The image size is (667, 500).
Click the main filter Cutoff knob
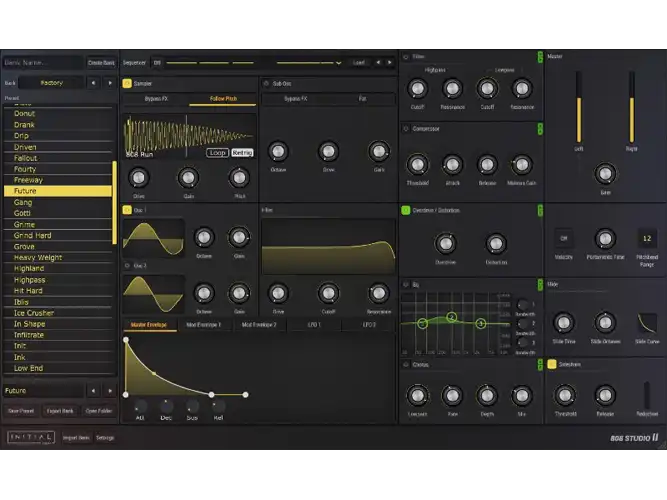pos(328,293)
